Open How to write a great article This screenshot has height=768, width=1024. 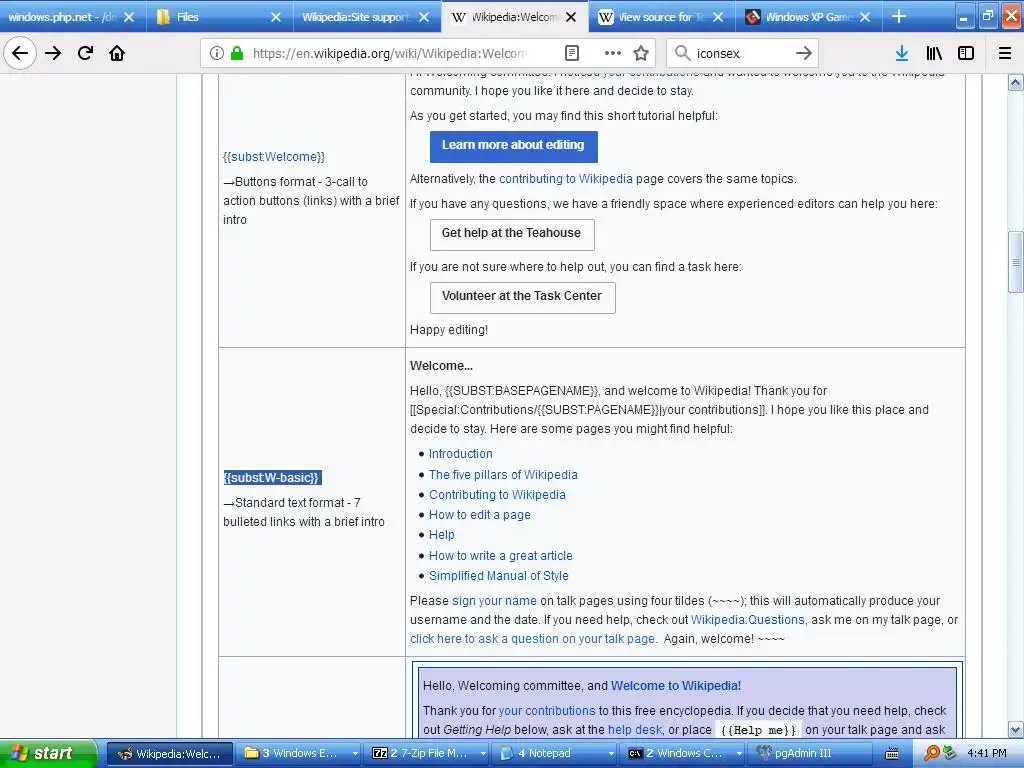[500, 556]
